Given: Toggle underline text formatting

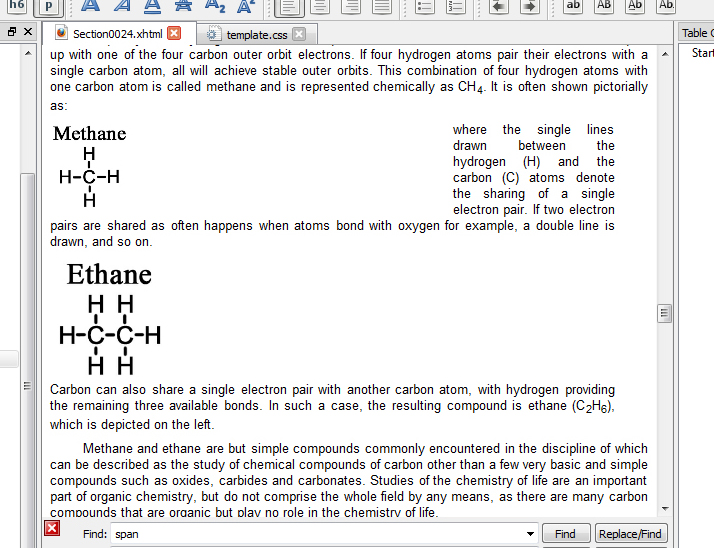Looking at the screenshot, I should 153,6.
